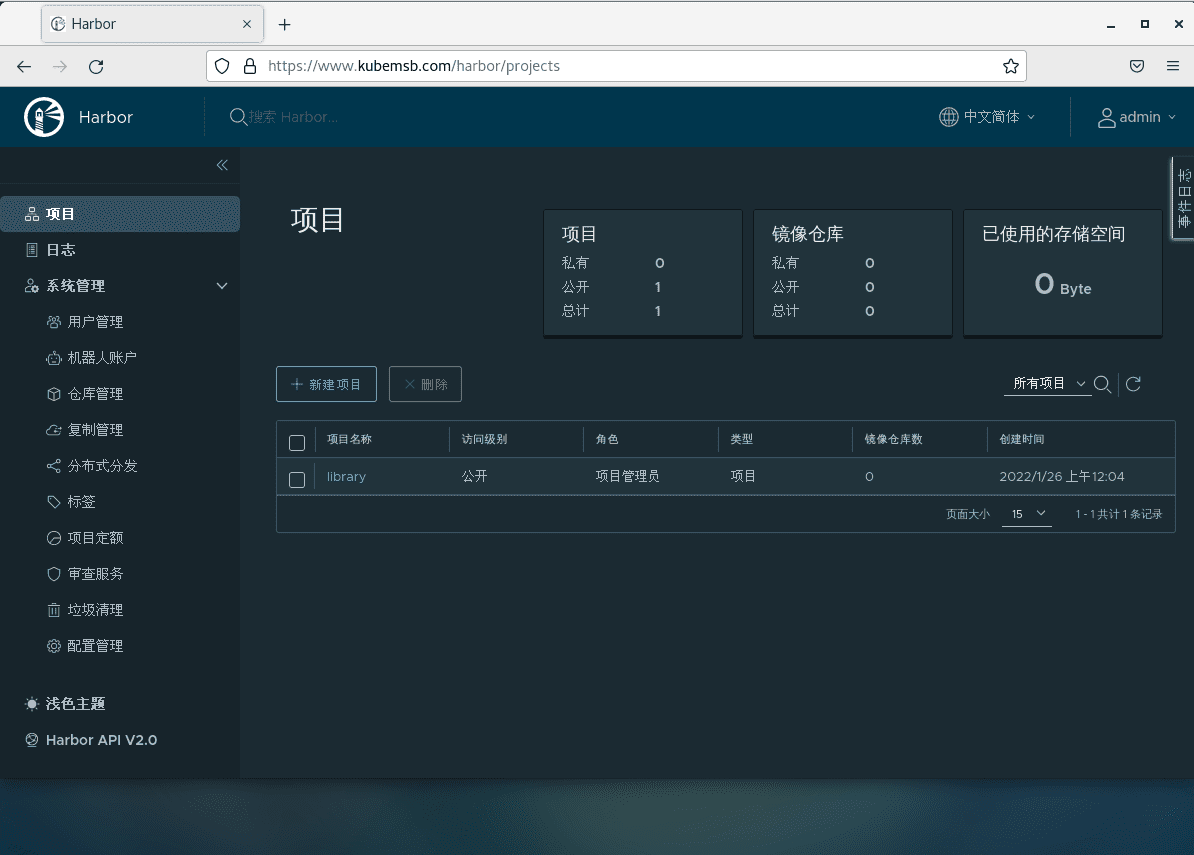Screen dimensions: 1194x855
Task: Close the Harbor browser tab
Action: click(247, 24)
